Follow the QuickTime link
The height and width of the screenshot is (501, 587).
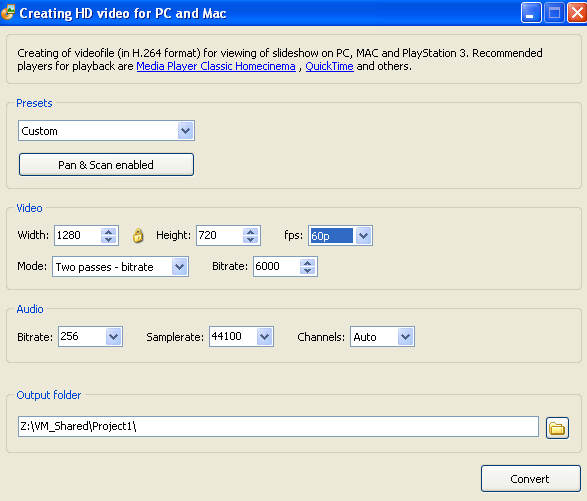tap(329, 66)
